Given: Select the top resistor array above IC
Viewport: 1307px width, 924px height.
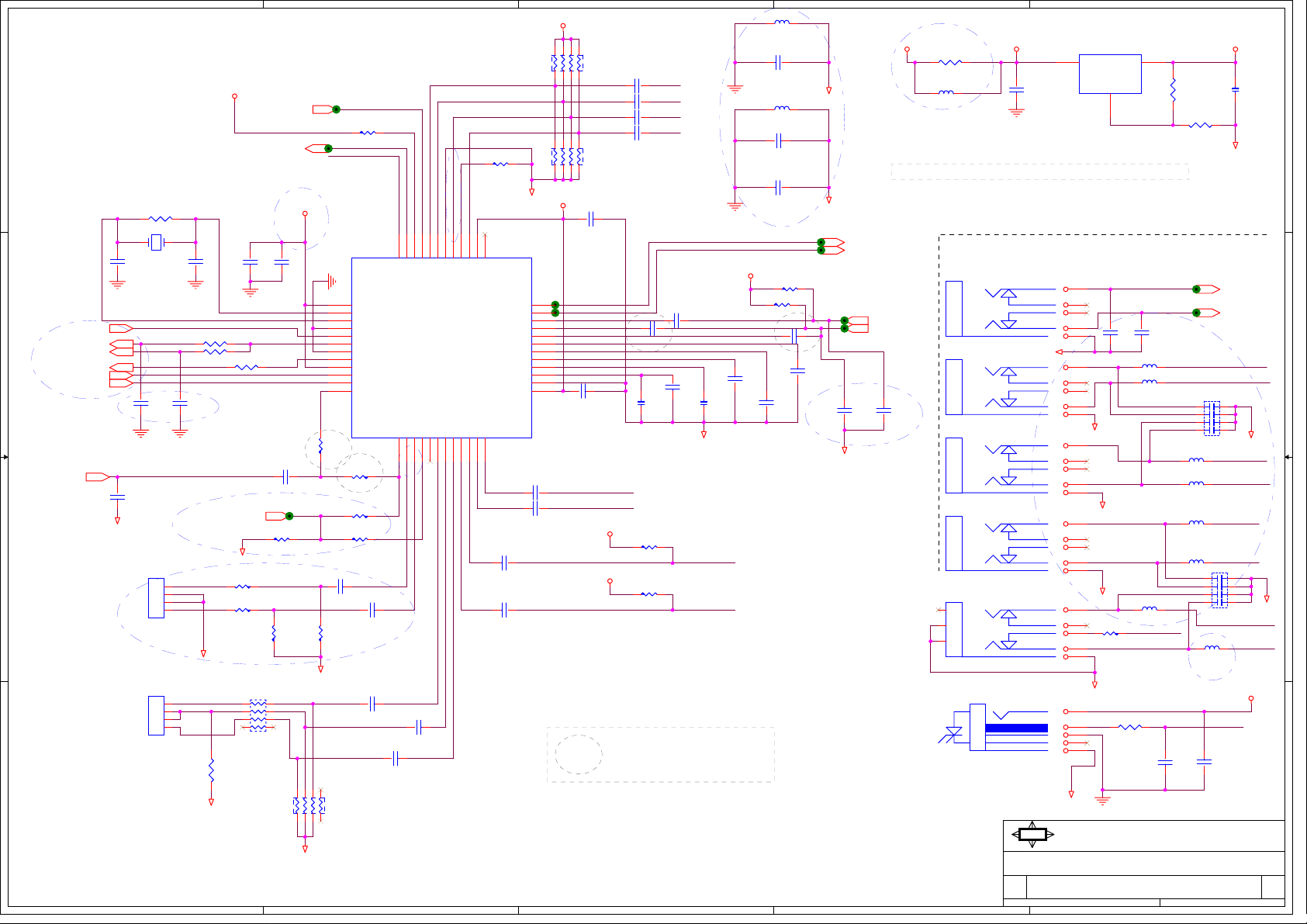Looking at the screenshot, I should point(567,63).
